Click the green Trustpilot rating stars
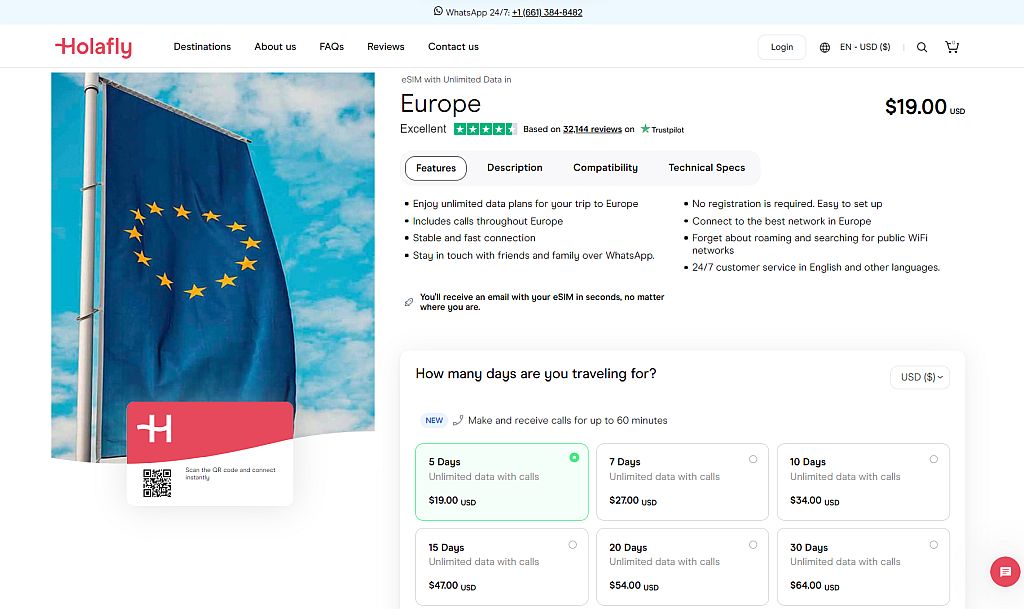Viewport: 1024px width, 609px height. coord(484,128)
